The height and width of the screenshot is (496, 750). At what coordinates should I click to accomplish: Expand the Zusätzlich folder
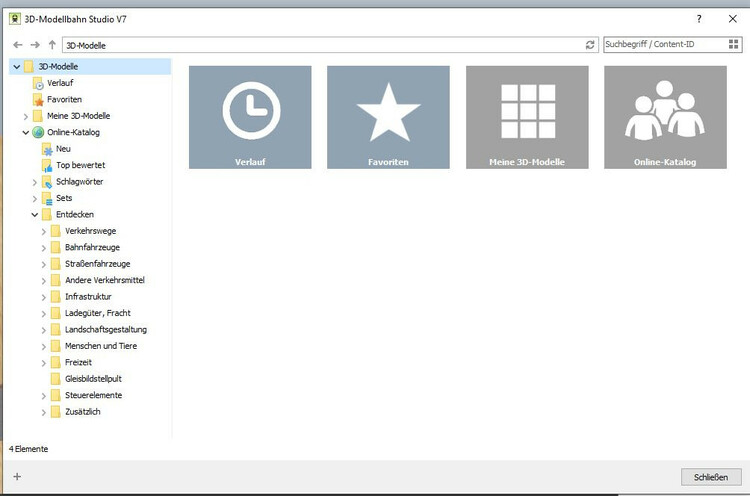pyautogui.click(x=44, y=412)
